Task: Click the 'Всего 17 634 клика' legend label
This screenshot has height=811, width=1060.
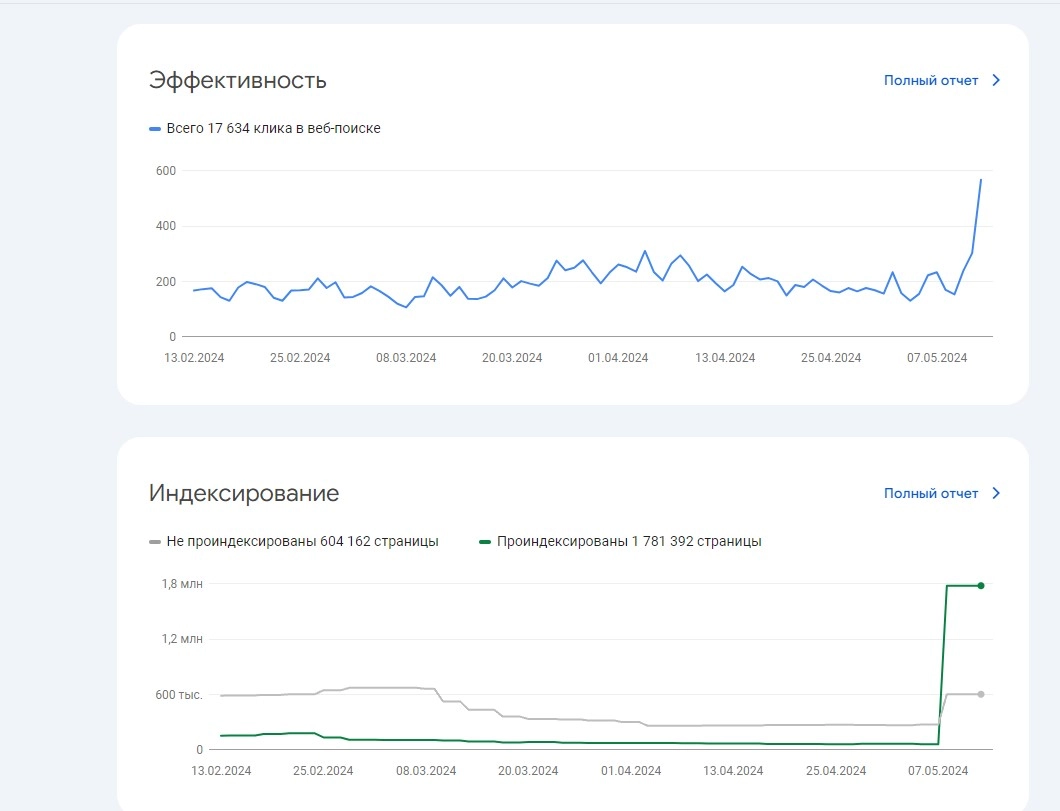Action: 273,128
